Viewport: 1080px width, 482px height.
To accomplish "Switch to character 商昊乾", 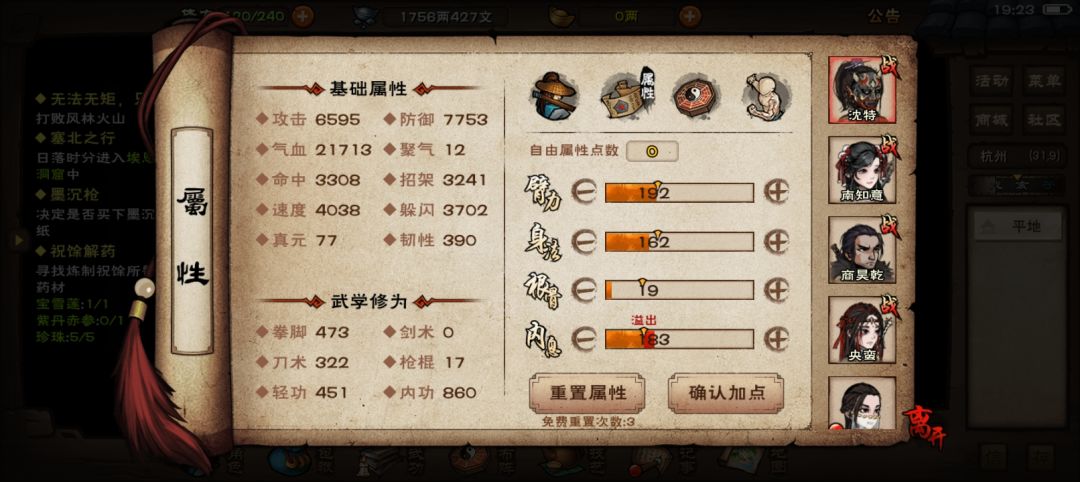I will pos(862,249).
